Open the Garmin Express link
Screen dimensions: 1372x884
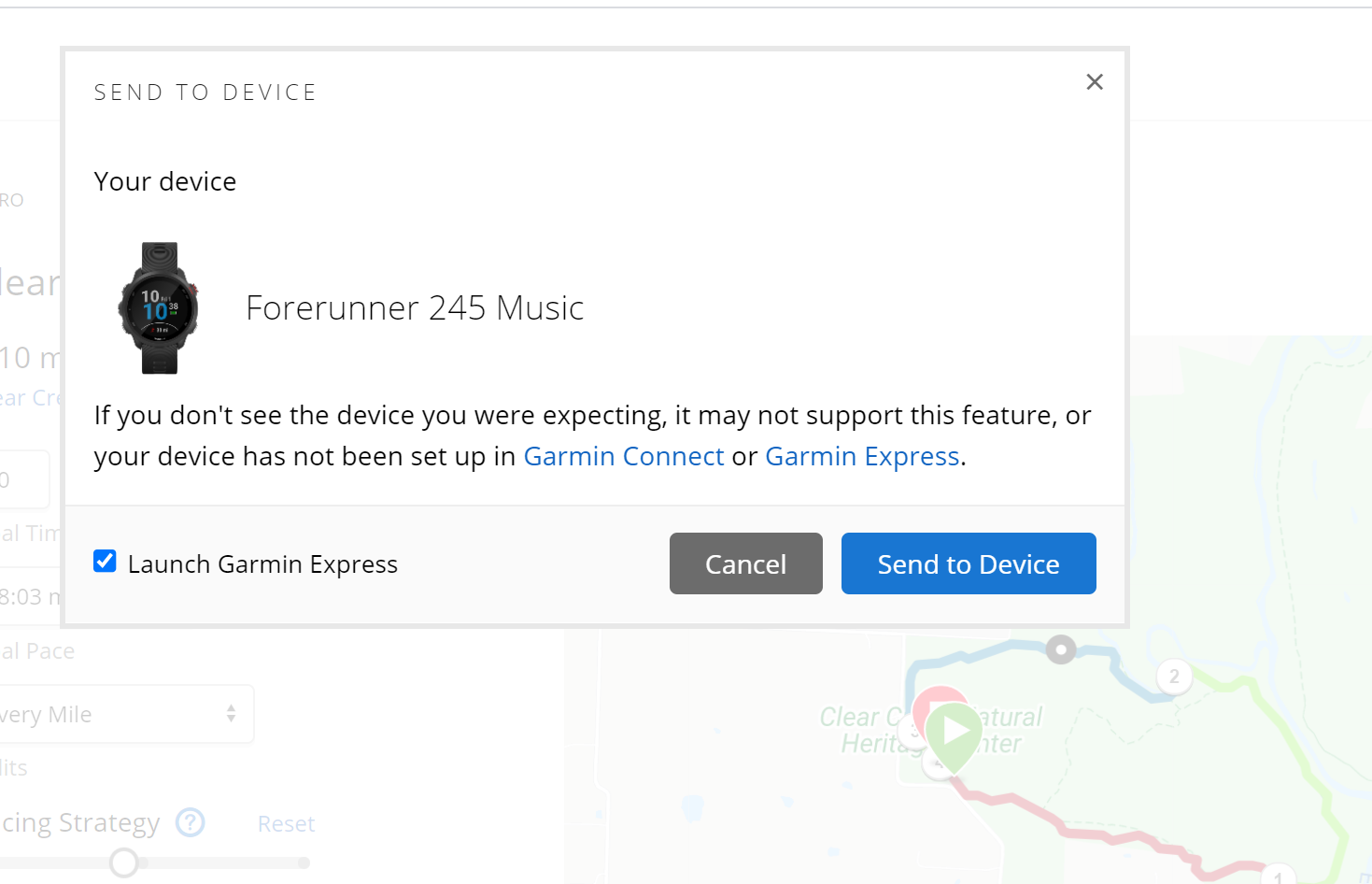click(x=862, y=456)
